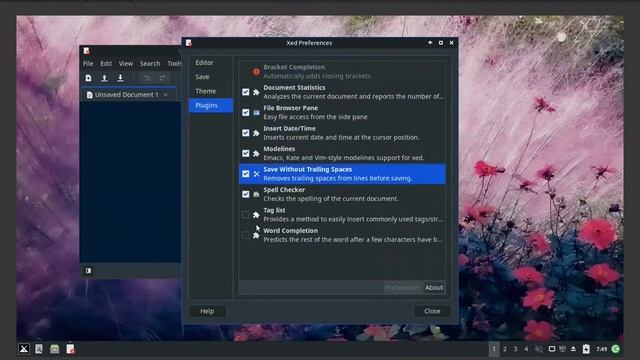This screenshot has width=640, height=360.
Task: Toggle the side pane icon at Xed bottom
Action: [x=89, y=271]
